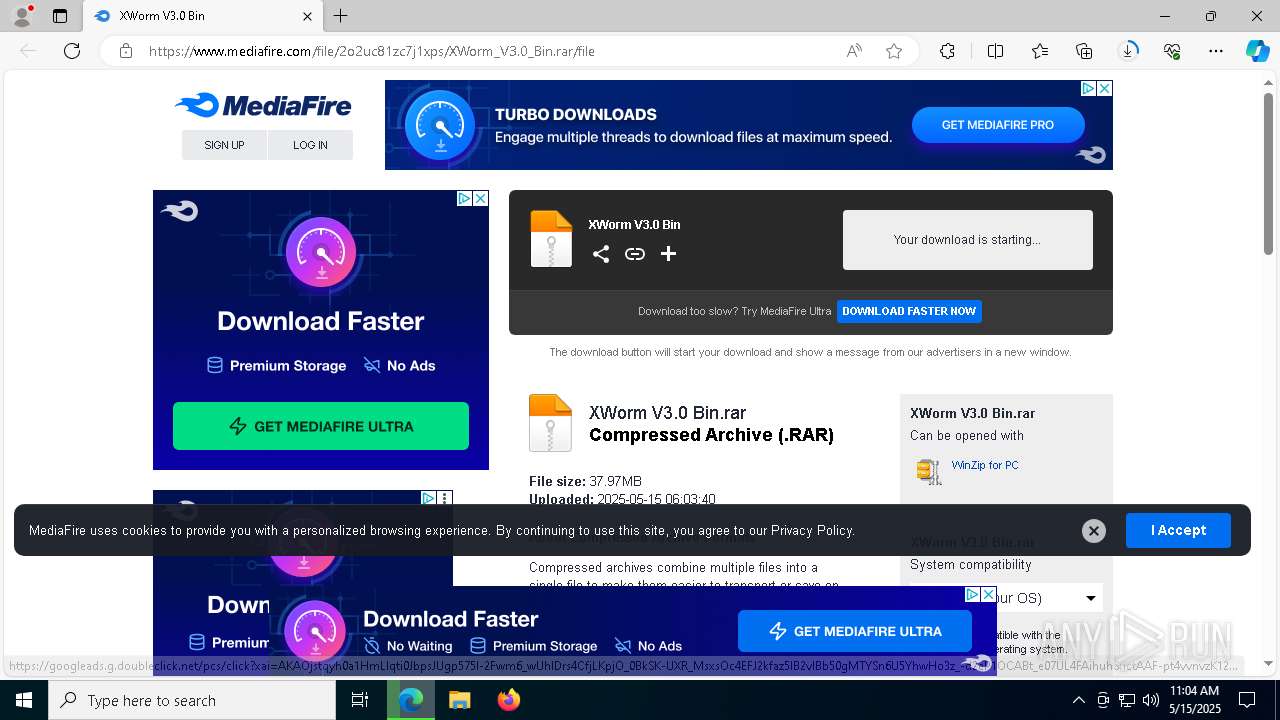This screenshot has height=720, width=1280.
Task: Open Read aloud icon in address bar
Action: [x=854, y=51]
